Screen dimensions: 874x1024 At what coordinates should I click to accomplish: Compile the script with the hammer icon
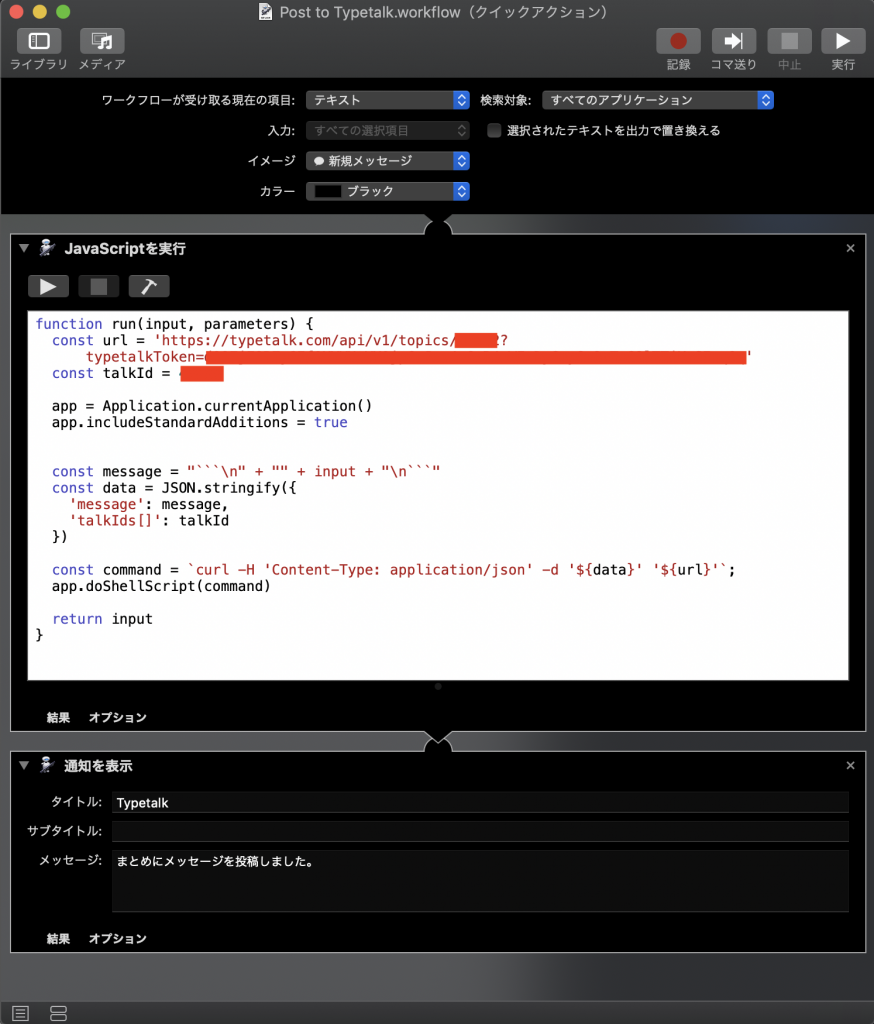click(x=149, y=286)
